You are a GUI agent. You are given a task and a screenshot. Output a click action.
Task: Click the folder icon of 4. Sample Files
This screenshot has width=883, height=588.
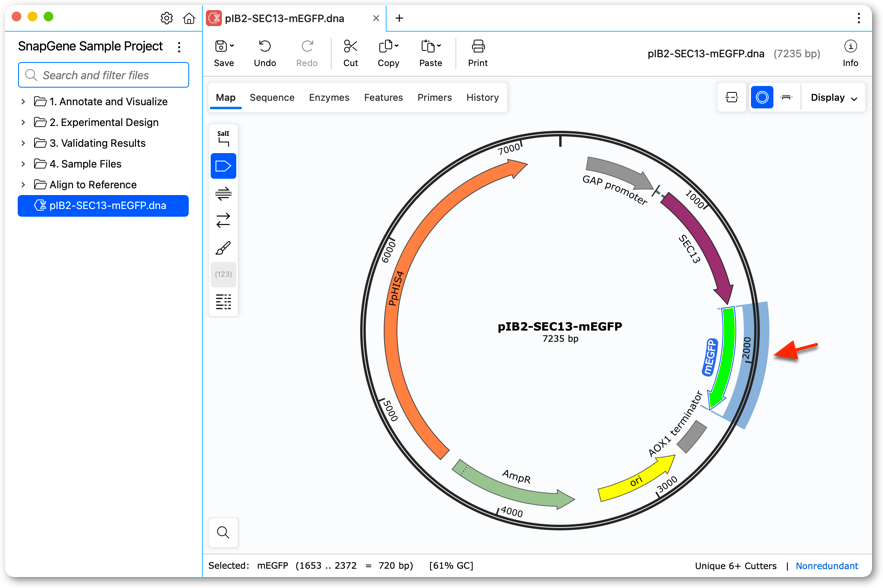[40, 164]
